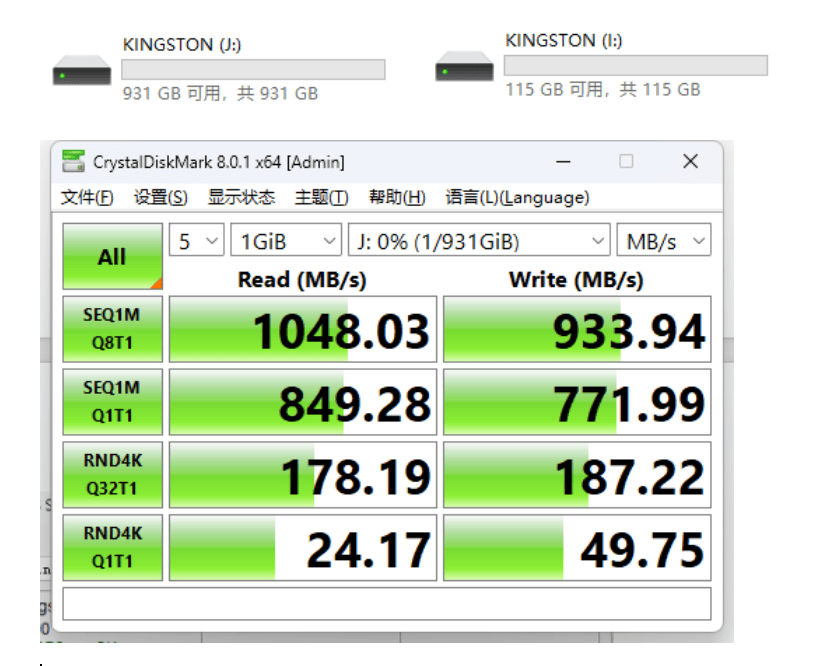Screen dimensions: 833x666
Task: Open the 语言(L)(Language) menu
Action: (517, 197)
